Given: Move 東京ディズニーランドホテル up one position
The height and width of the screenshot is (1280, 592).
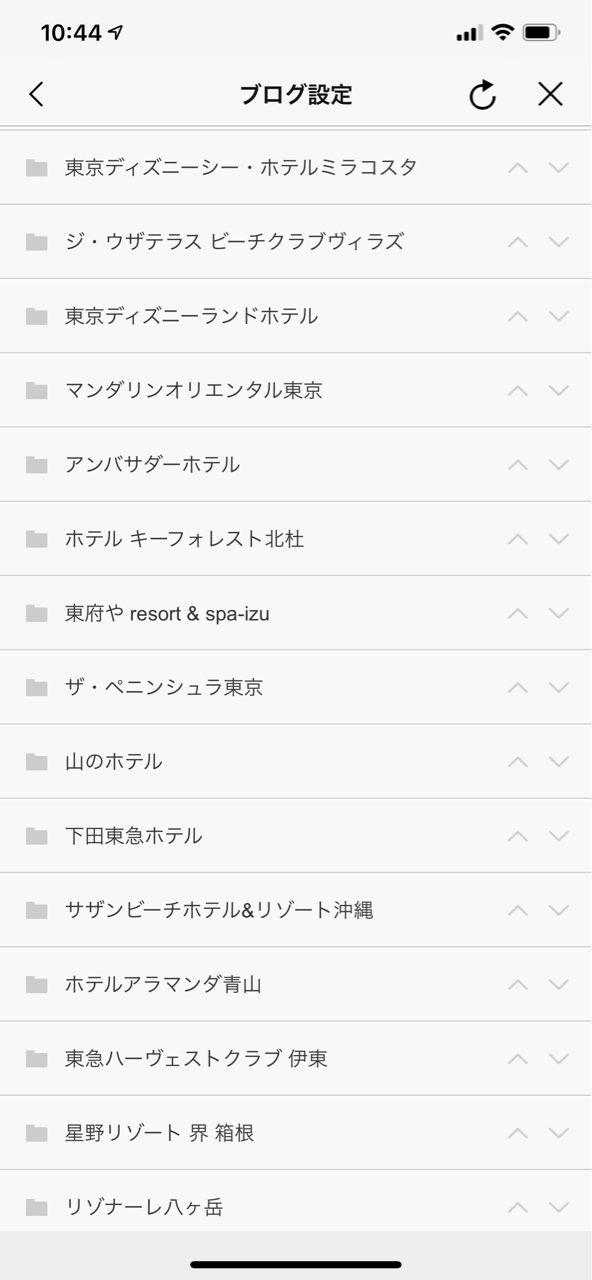Looking at the screenshot, I should 517,316.
